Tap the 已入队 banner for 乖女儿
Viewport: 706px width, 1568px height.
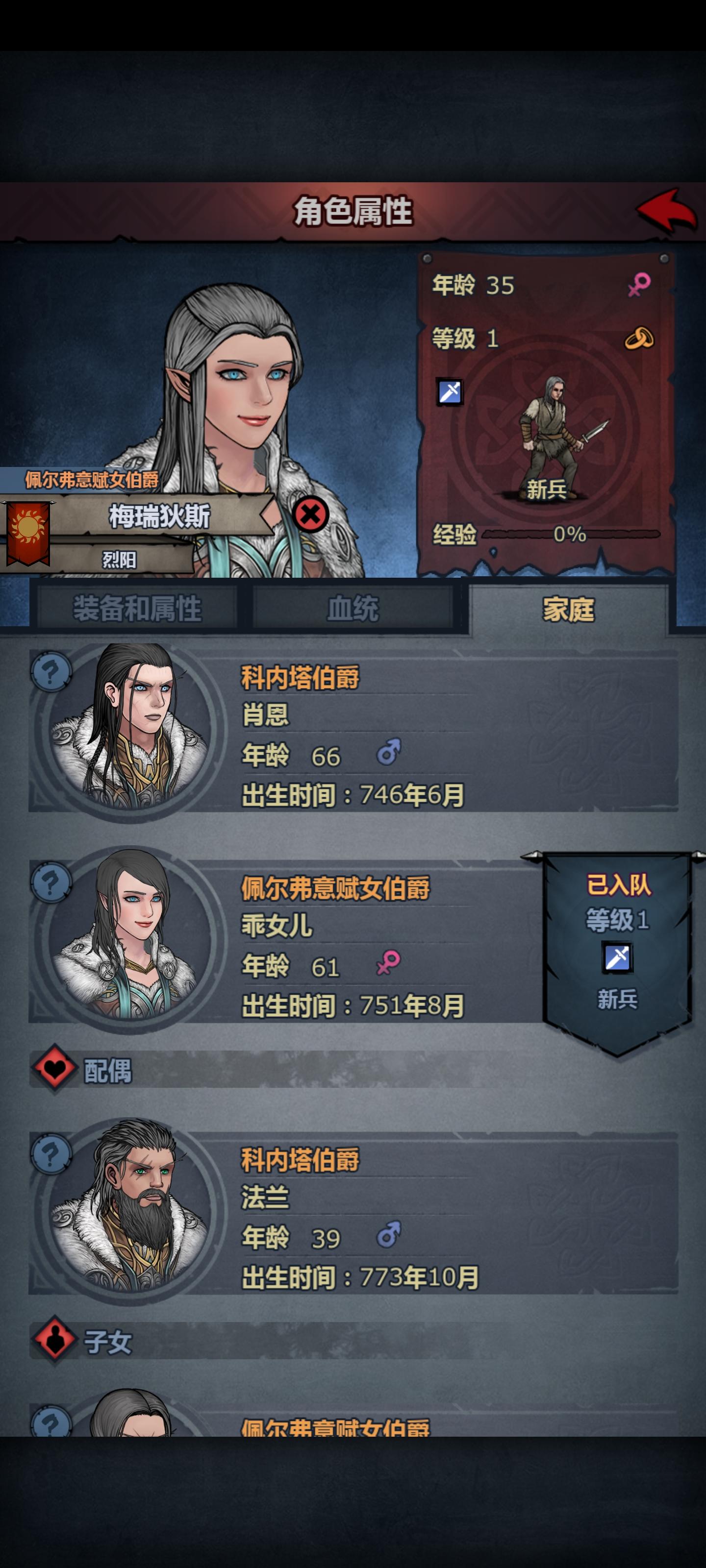tap(617, 951)
